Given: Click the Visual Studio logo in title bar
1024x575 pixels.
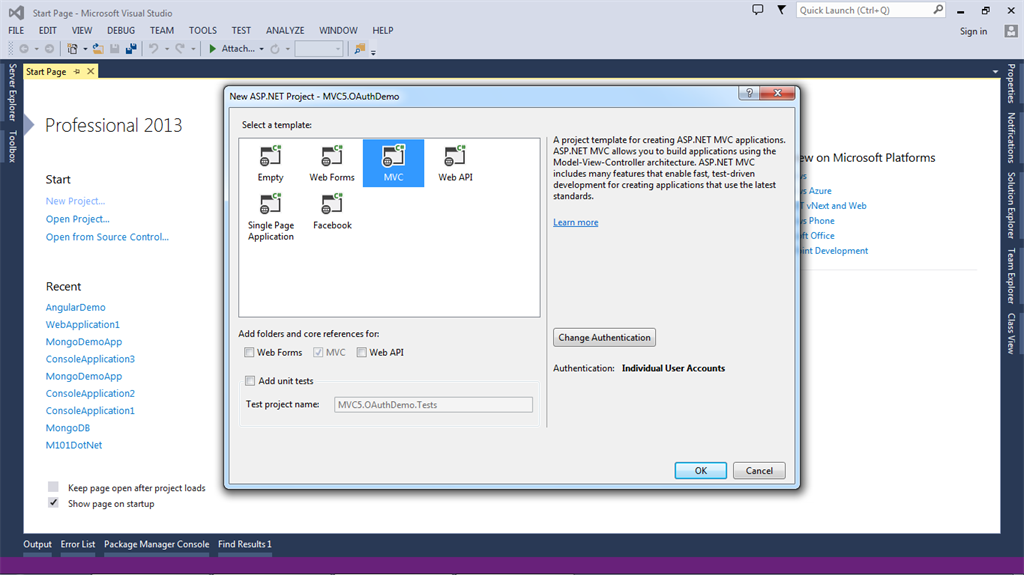Looking at the screenshot, I should point(16,12).
